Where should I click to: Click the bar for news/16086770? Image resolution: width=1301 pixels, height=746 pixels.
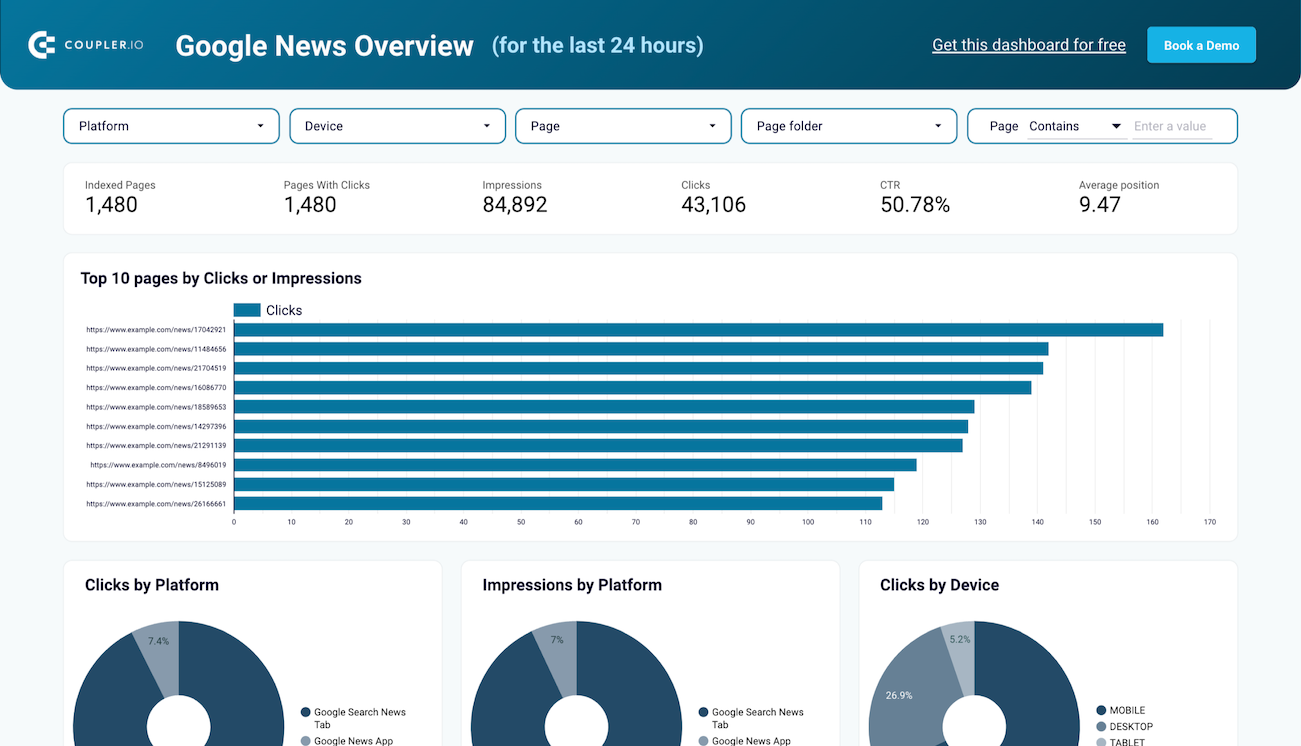click(x=632, y=387)
